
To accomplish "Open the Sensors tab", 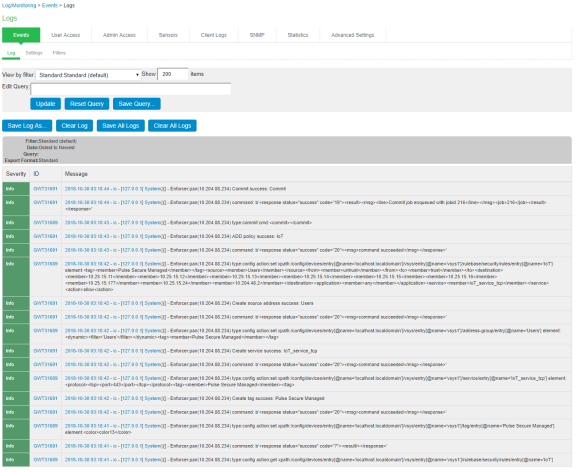I will 168,35.
